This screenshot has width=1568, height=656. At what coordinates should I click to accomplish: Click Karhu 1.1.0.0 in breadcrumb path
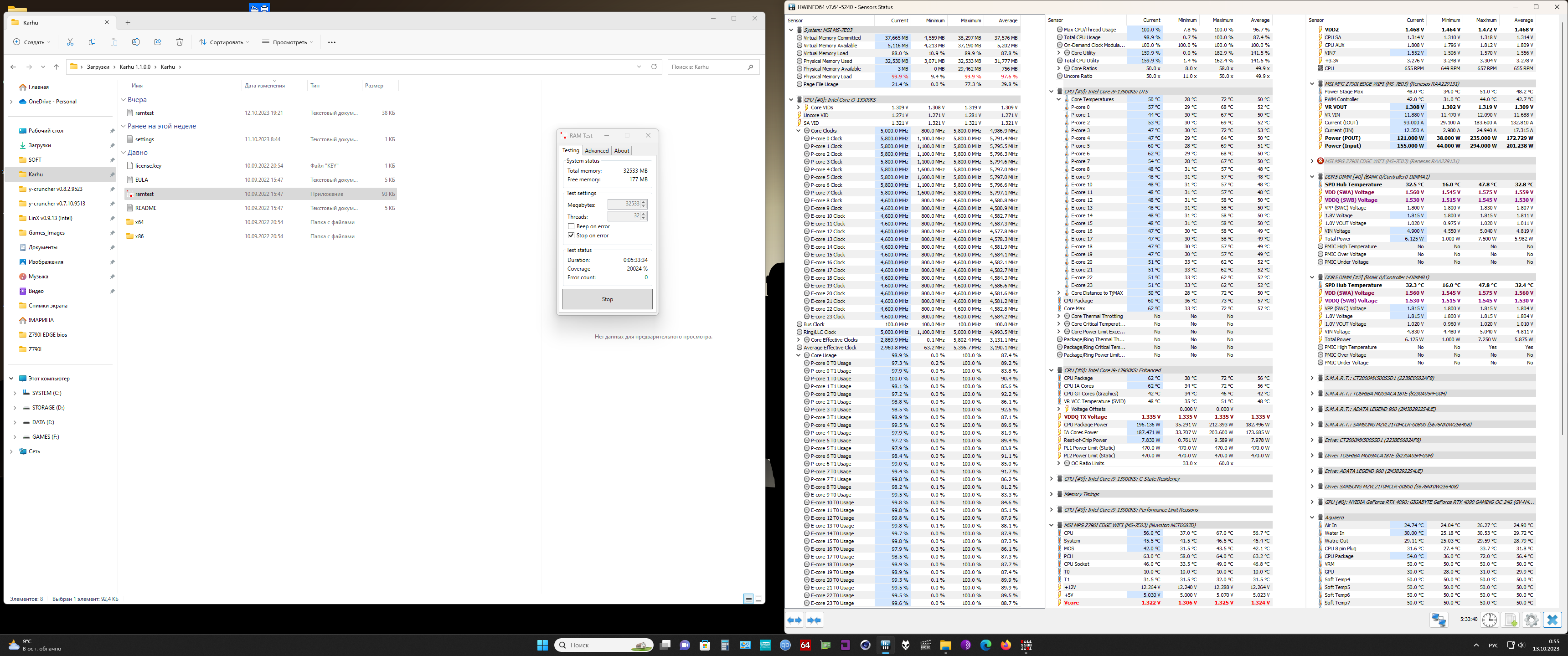click(x=135, y=67)
